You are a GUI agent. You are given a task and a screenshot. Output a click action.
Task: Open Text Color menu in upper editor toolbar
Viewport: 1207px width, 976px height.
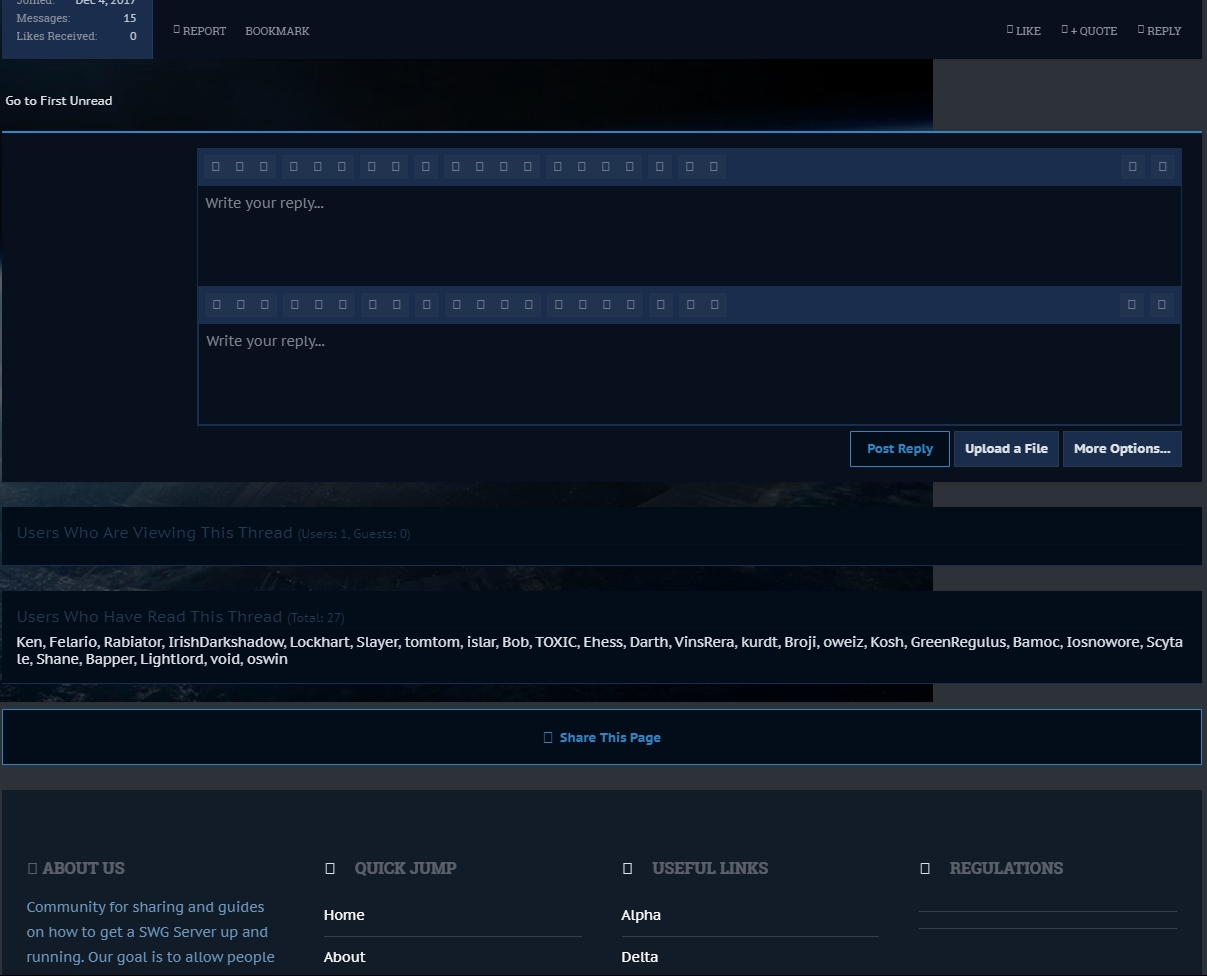(293, 167)
